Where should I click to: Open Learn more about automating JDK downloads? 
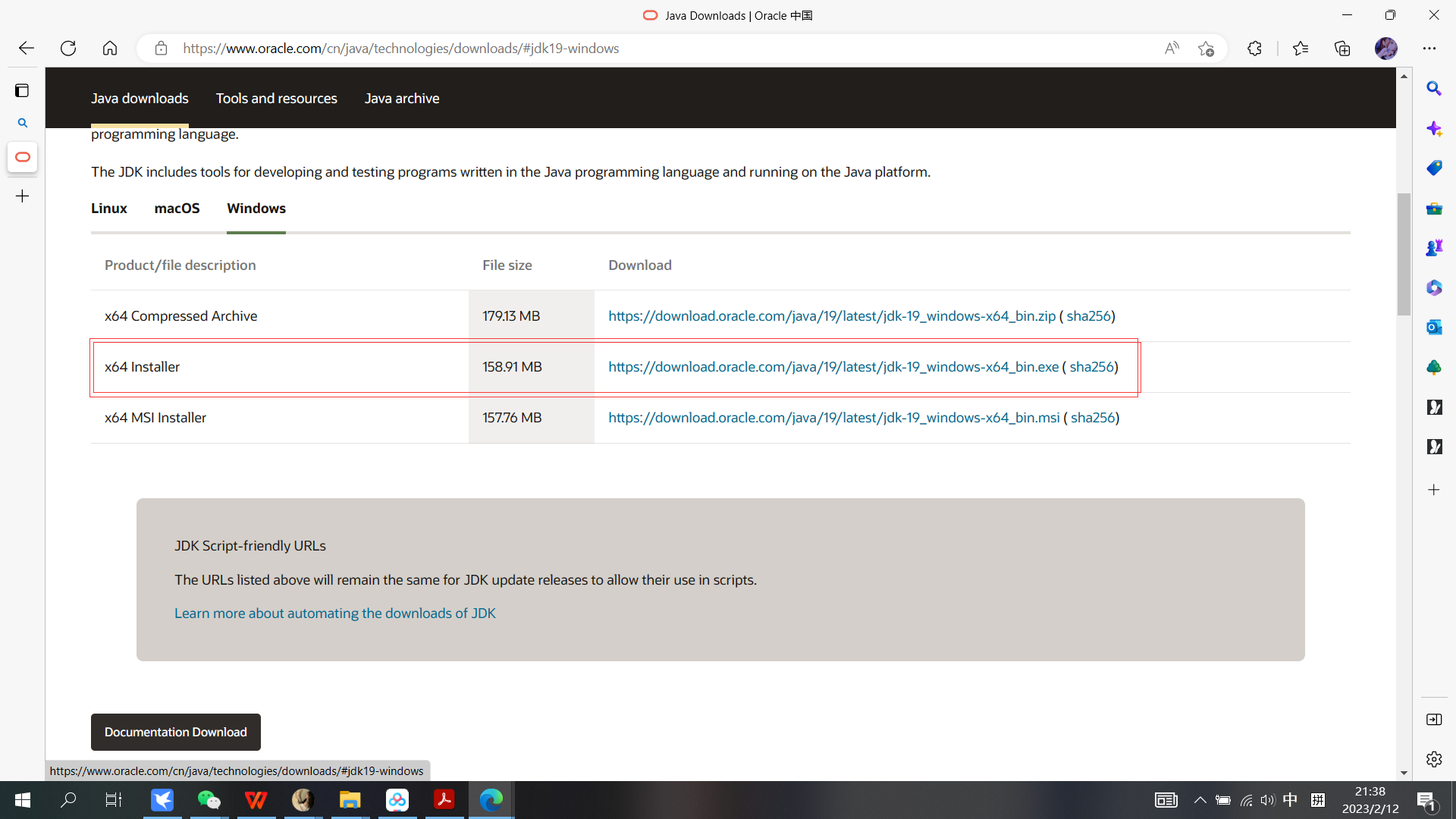(x=334, y=613)
